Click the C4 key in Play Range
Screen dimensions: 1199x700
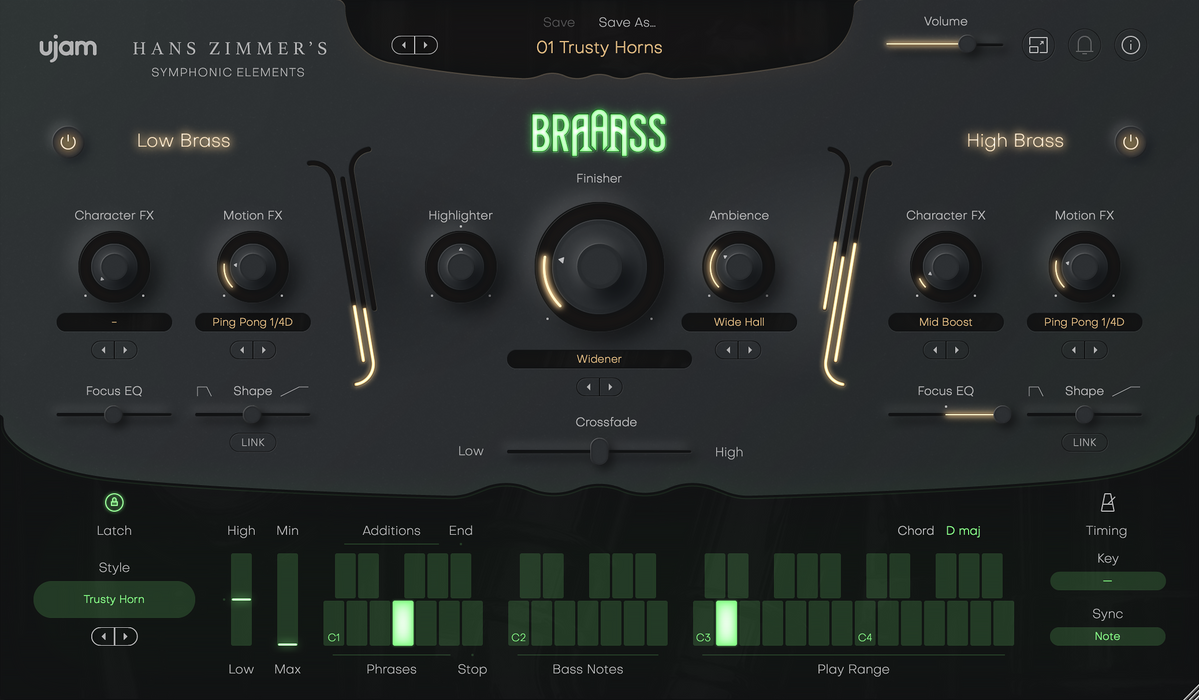click(865, 623)
